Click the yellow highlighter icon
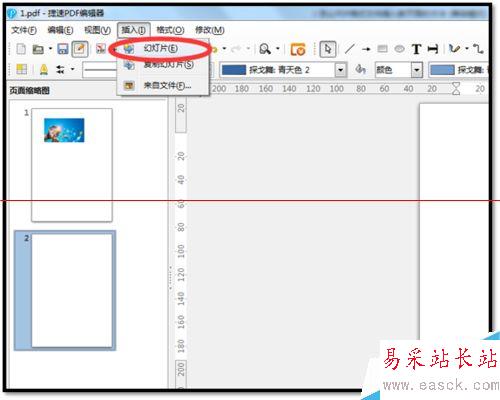Image resolution: width=500 pixels, height=400 pixels. 44,69
